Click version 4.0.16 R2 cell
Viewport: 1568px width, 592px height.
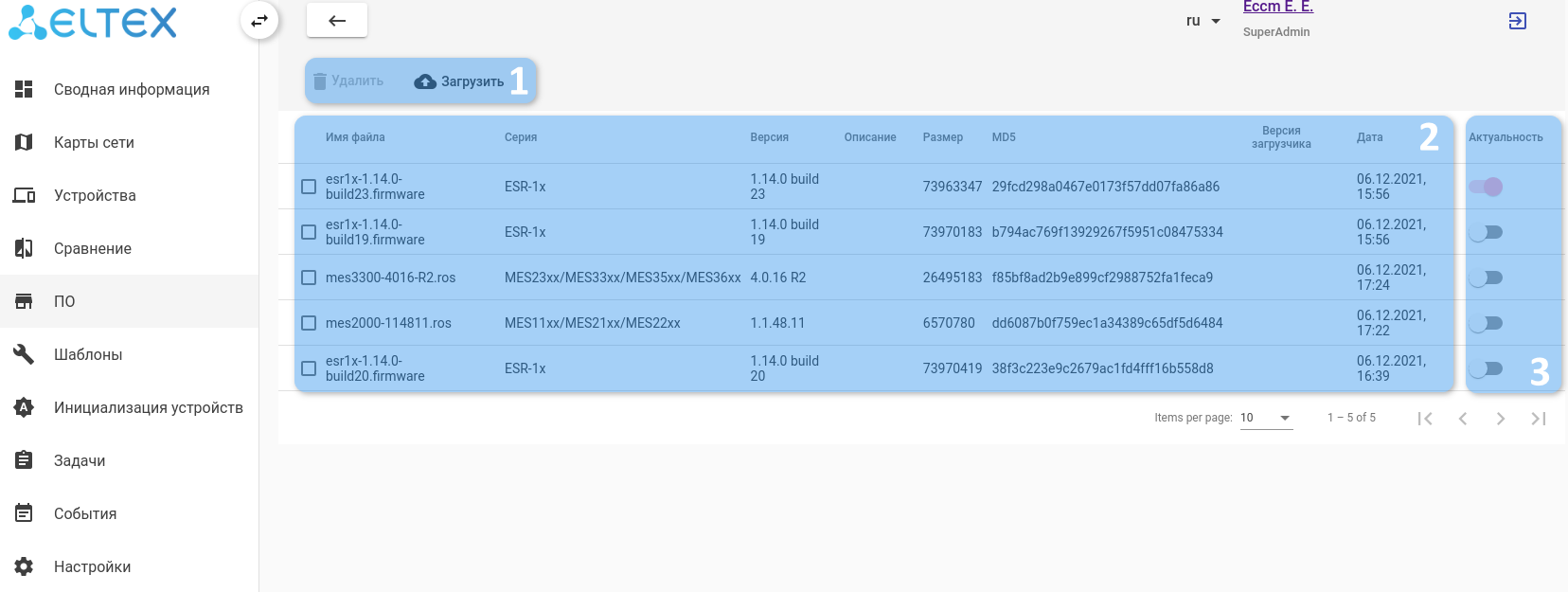click(x=778, y=278)
